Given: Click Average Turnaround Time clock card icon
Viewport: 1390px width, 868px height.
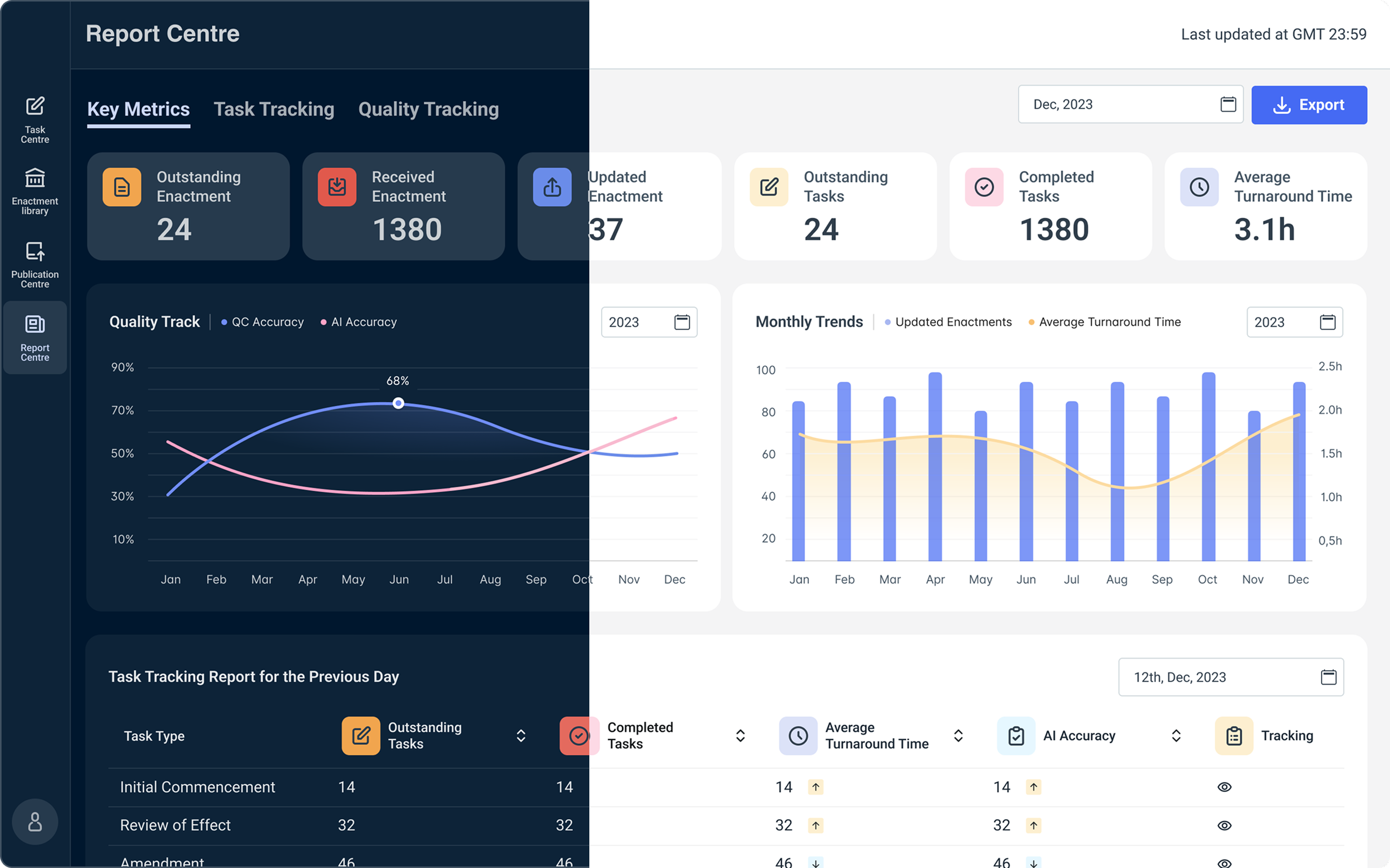Looking at the screenshot, I should [1199, 187].
